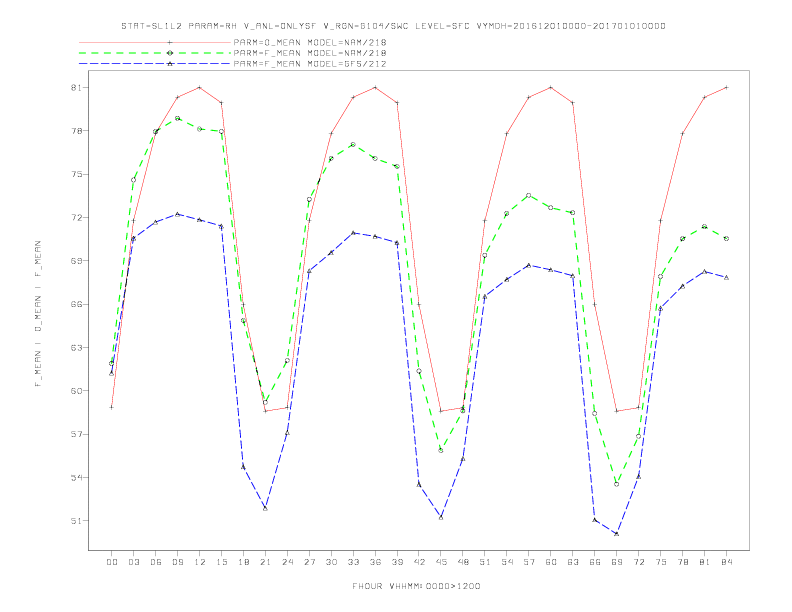Click the x-axis tick label 84

(x=727, y=562)
